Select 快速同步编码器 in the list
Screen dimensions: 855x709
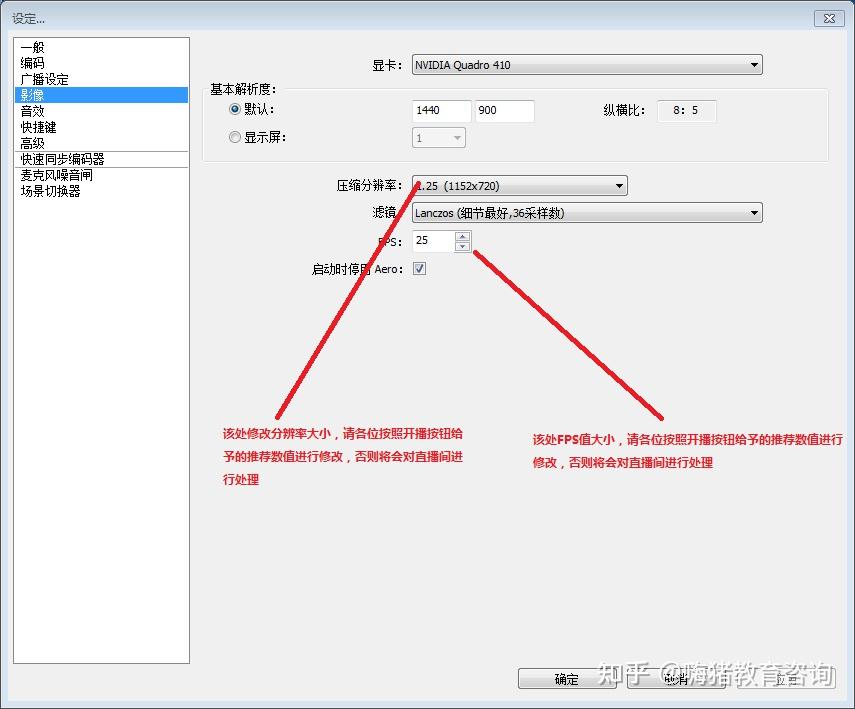(x=101, y=159)
